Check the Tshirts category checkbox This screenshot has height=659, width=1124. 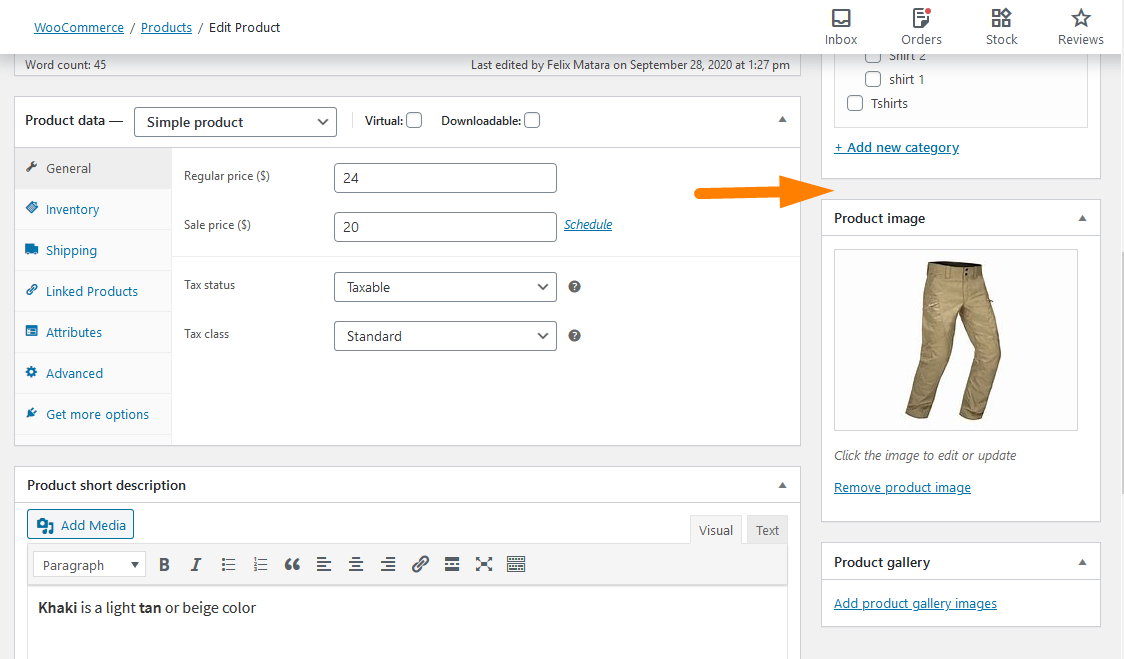pyautogui.click(x=855, y=103)
